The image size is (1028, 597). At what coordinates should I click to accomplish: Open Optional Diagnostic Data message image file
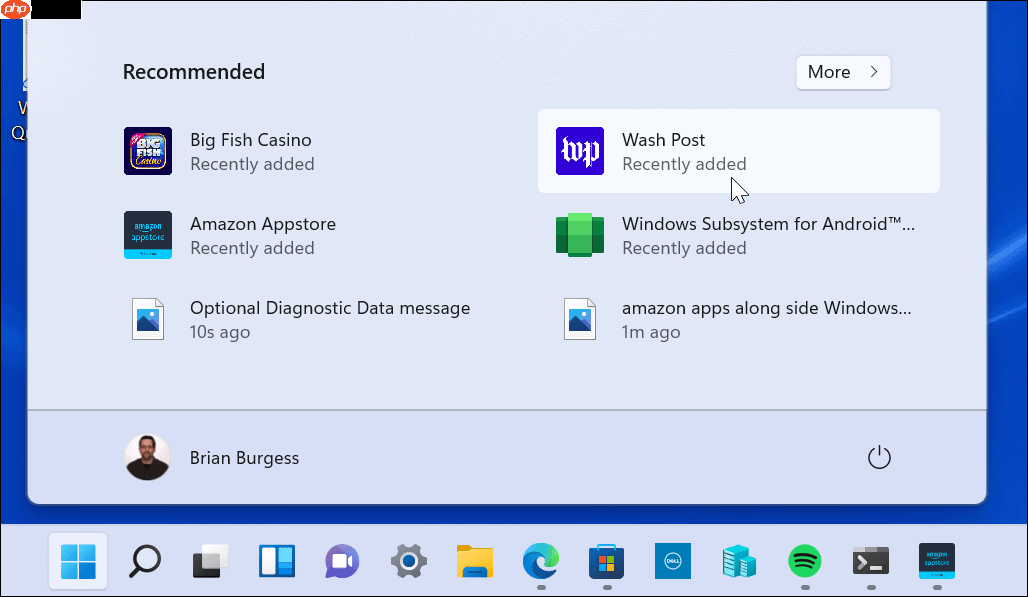pos(148,319)
